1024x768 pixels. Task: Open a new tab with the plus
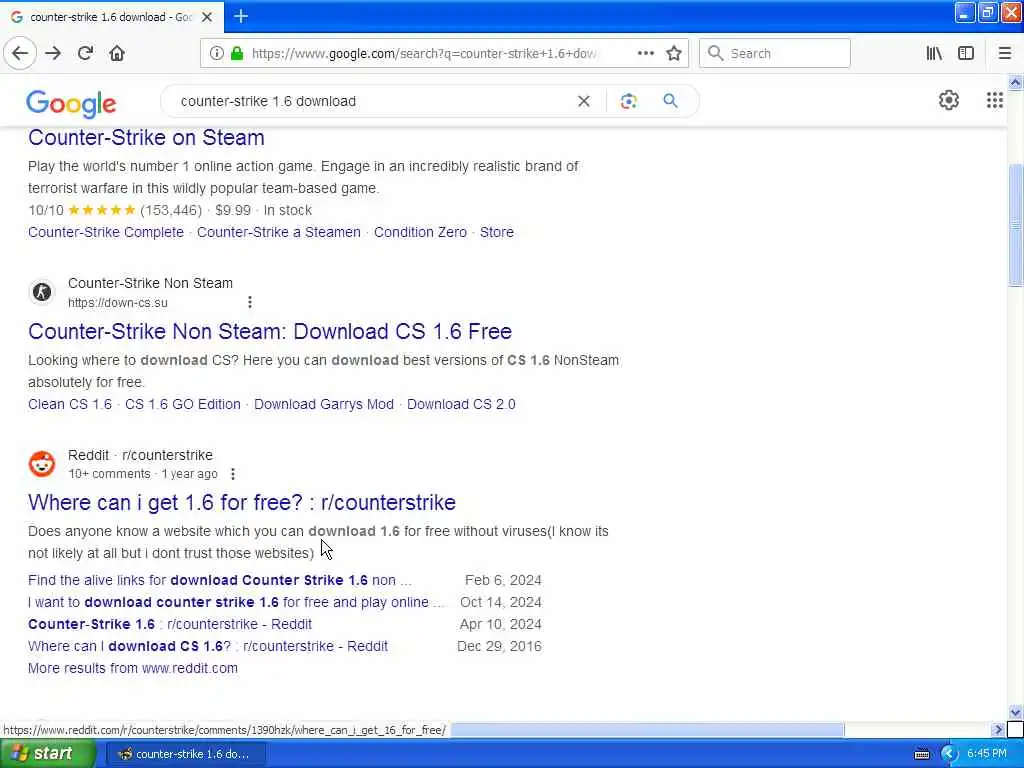[241, 16]
